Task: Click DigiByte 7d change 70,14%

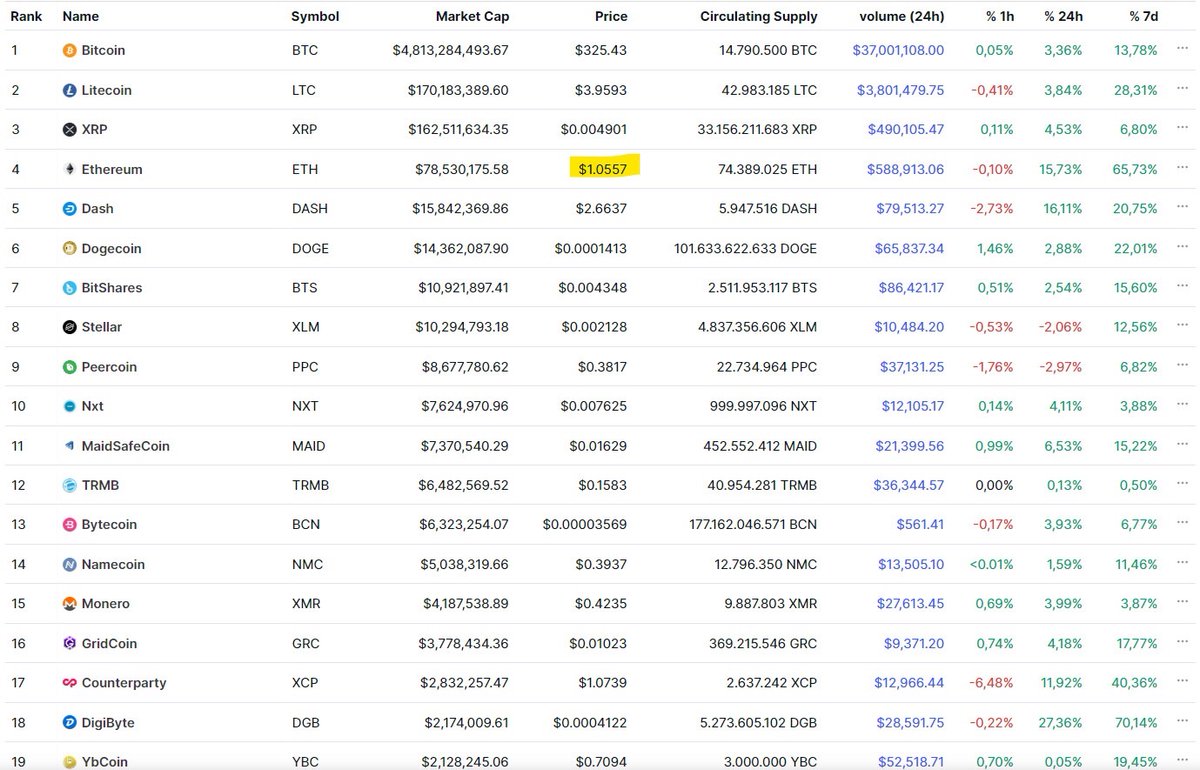Action: tap(1135, 723)
